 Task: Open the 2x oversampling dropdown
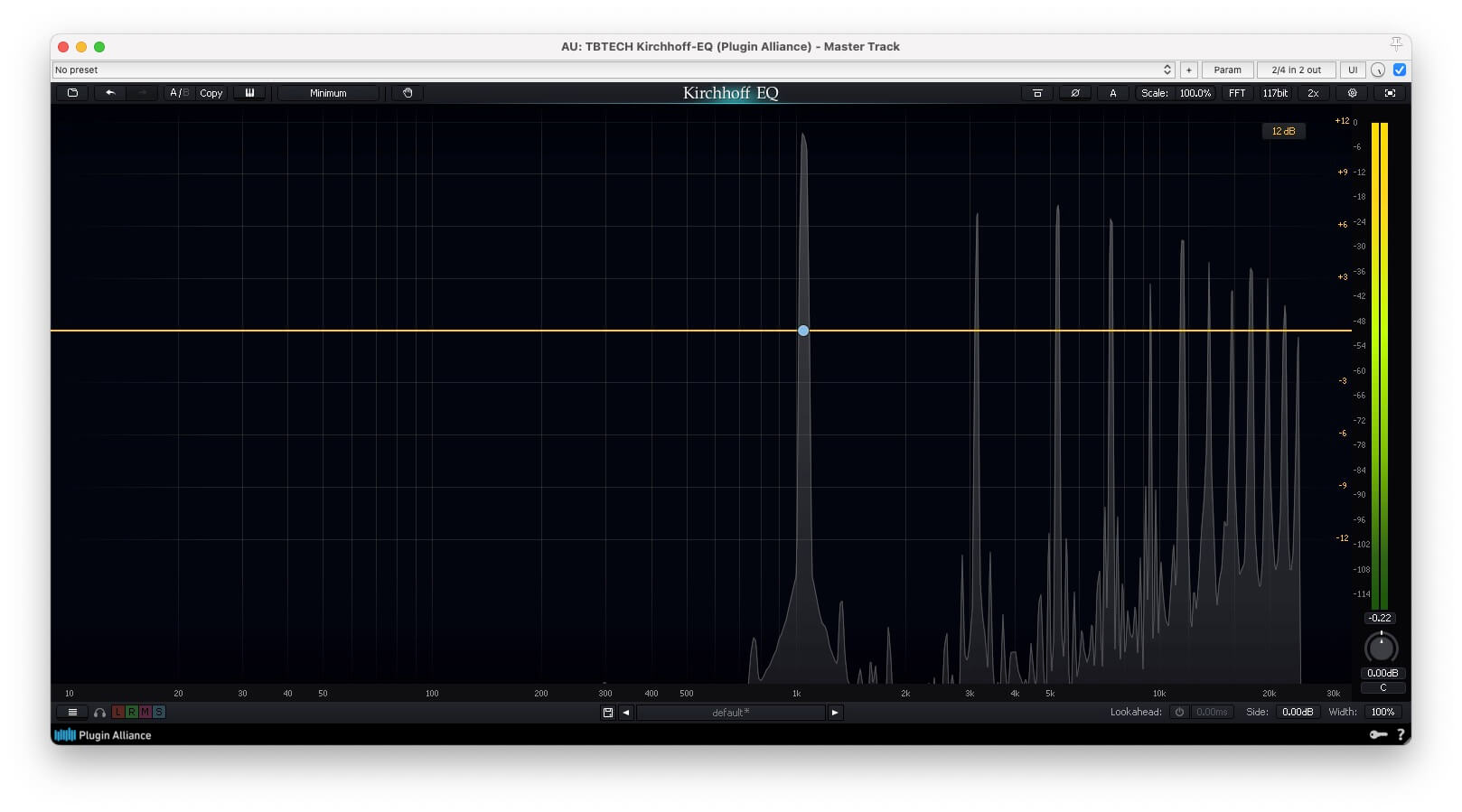(1313, 93)
